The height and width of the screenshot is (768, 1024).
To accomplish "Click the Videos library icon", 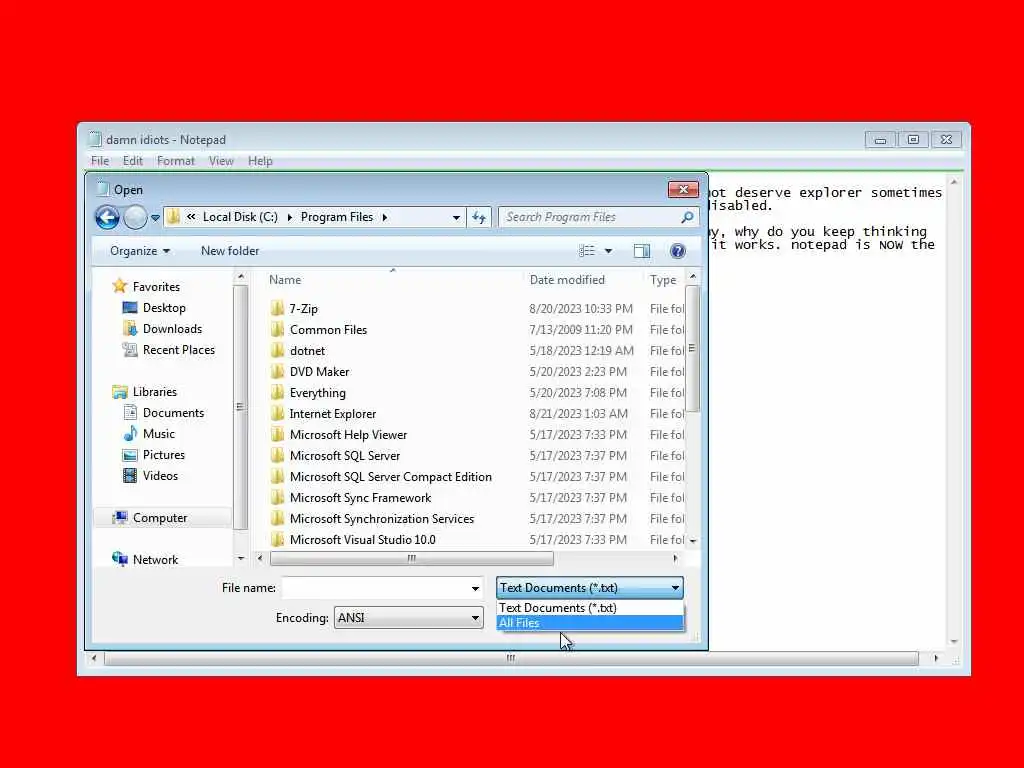I will (130, 475).
